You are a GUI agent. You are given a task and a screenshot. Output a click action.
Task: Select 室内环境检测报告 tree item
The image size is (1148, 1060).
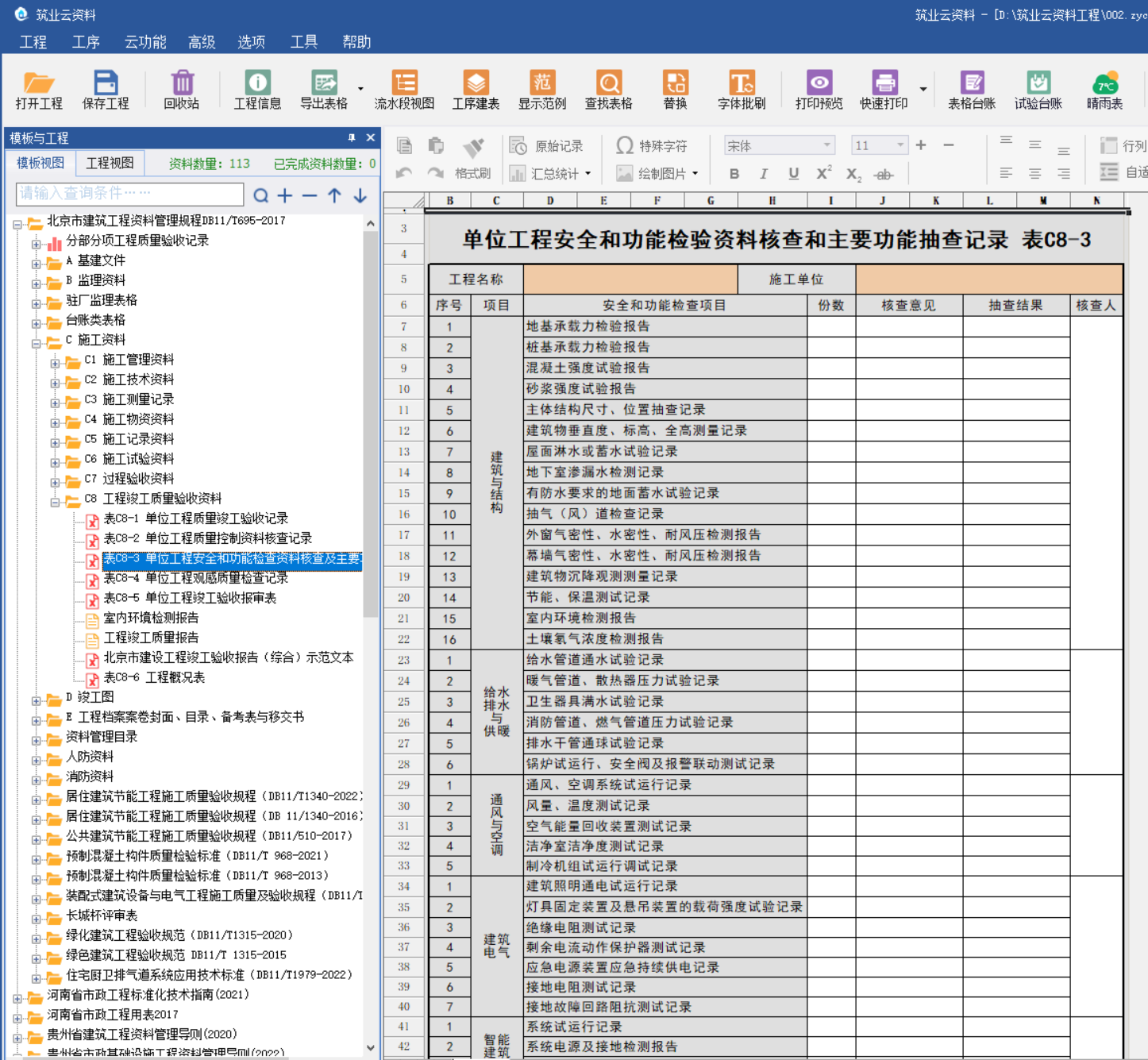point(151,618)
